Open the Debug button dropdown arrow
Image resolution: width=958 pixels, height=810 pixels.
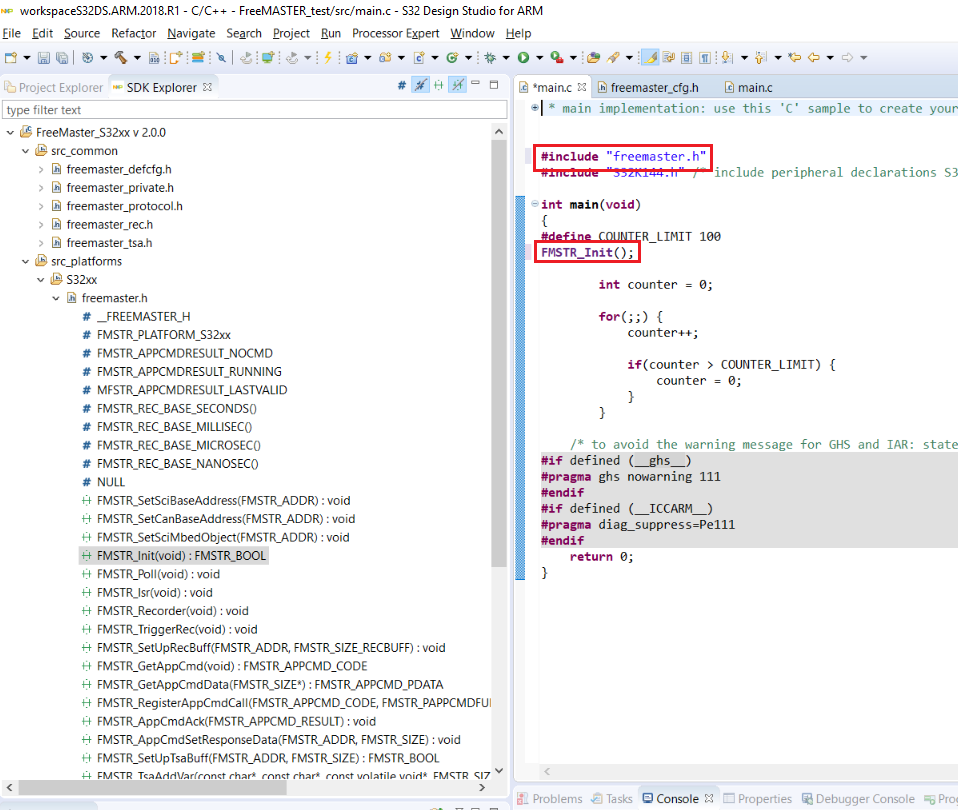(506, 57)
